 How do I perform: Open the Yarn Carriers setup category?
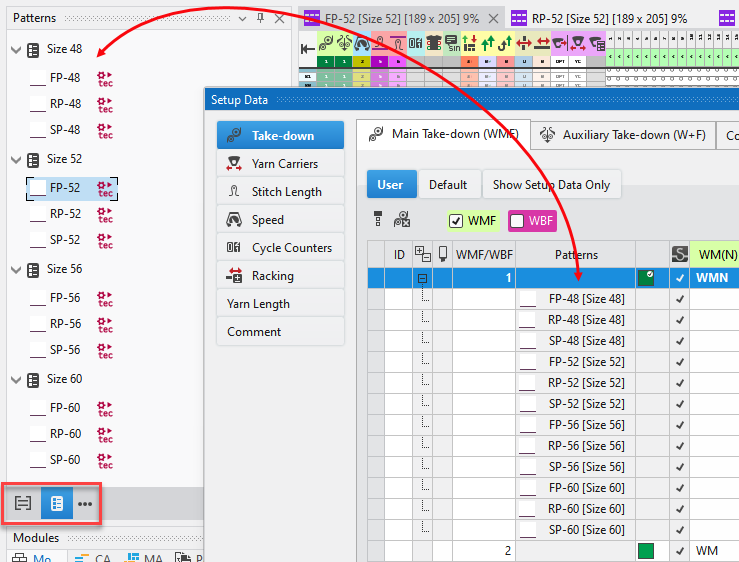284,164
